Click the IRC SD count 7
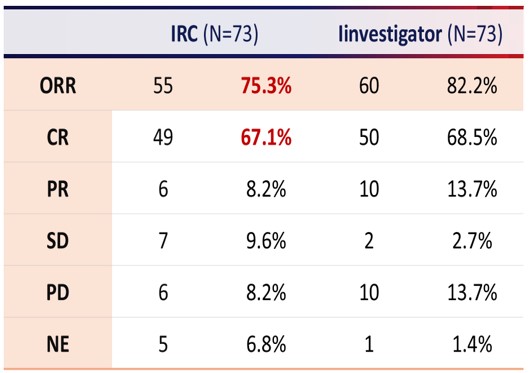This screenshot has height=373, width=529. point(163,241)
